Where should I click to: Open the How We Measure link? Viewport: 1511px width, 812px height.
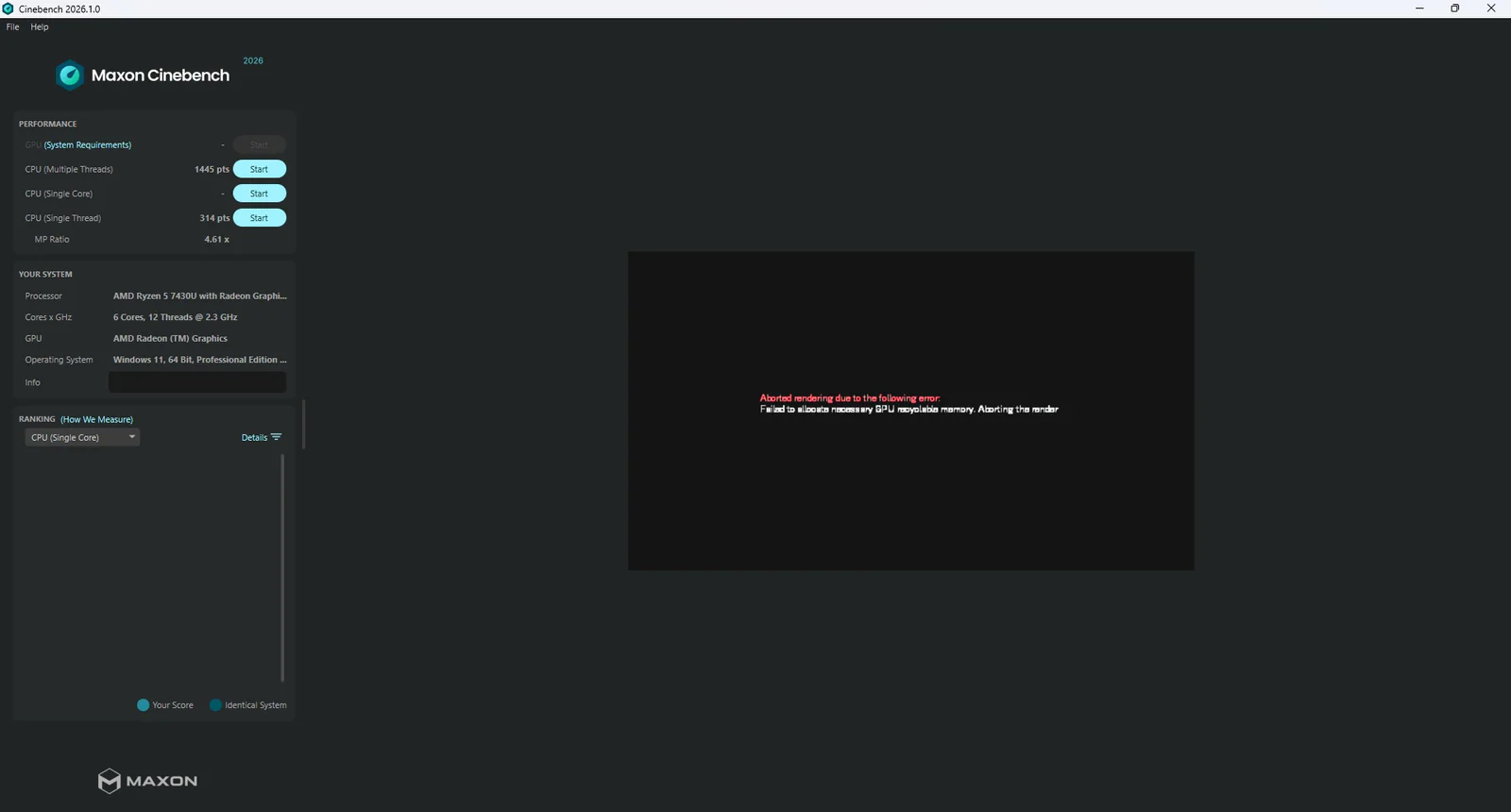click(x=96, y=419)
